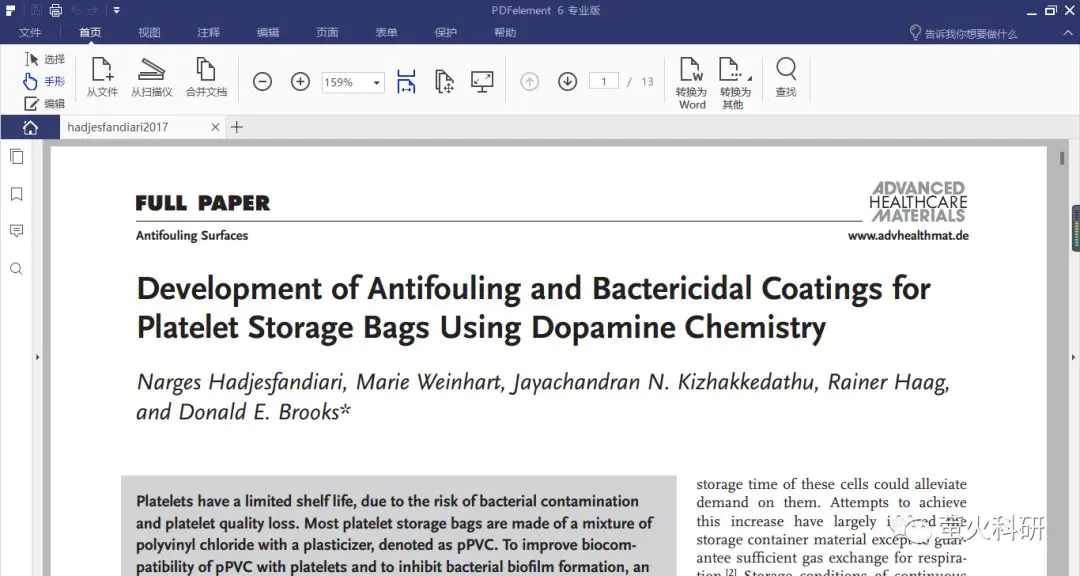Click Convert to Word icon

(x=692, y=81)
